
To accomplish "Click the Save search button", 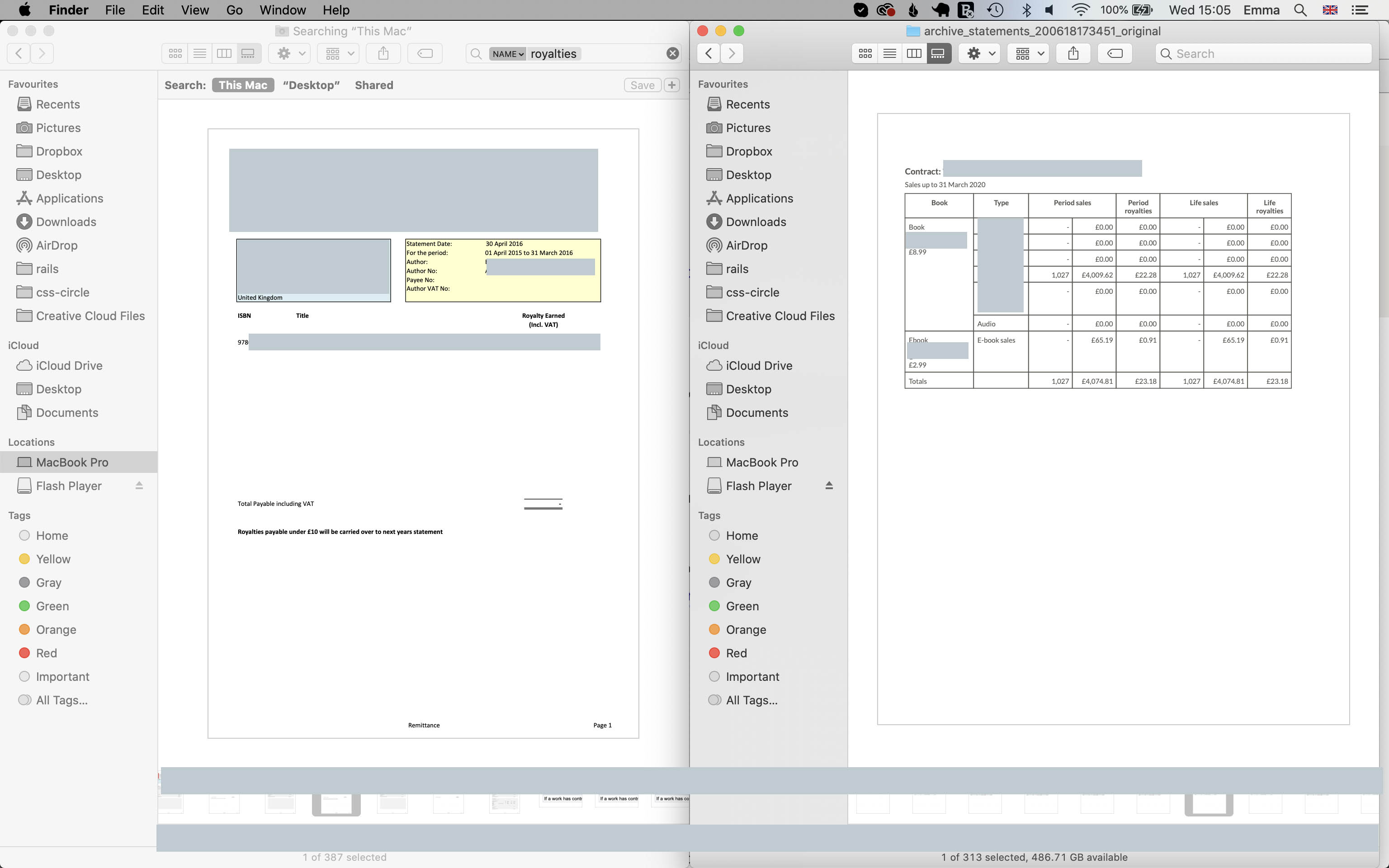I will (x=642, y=85).
